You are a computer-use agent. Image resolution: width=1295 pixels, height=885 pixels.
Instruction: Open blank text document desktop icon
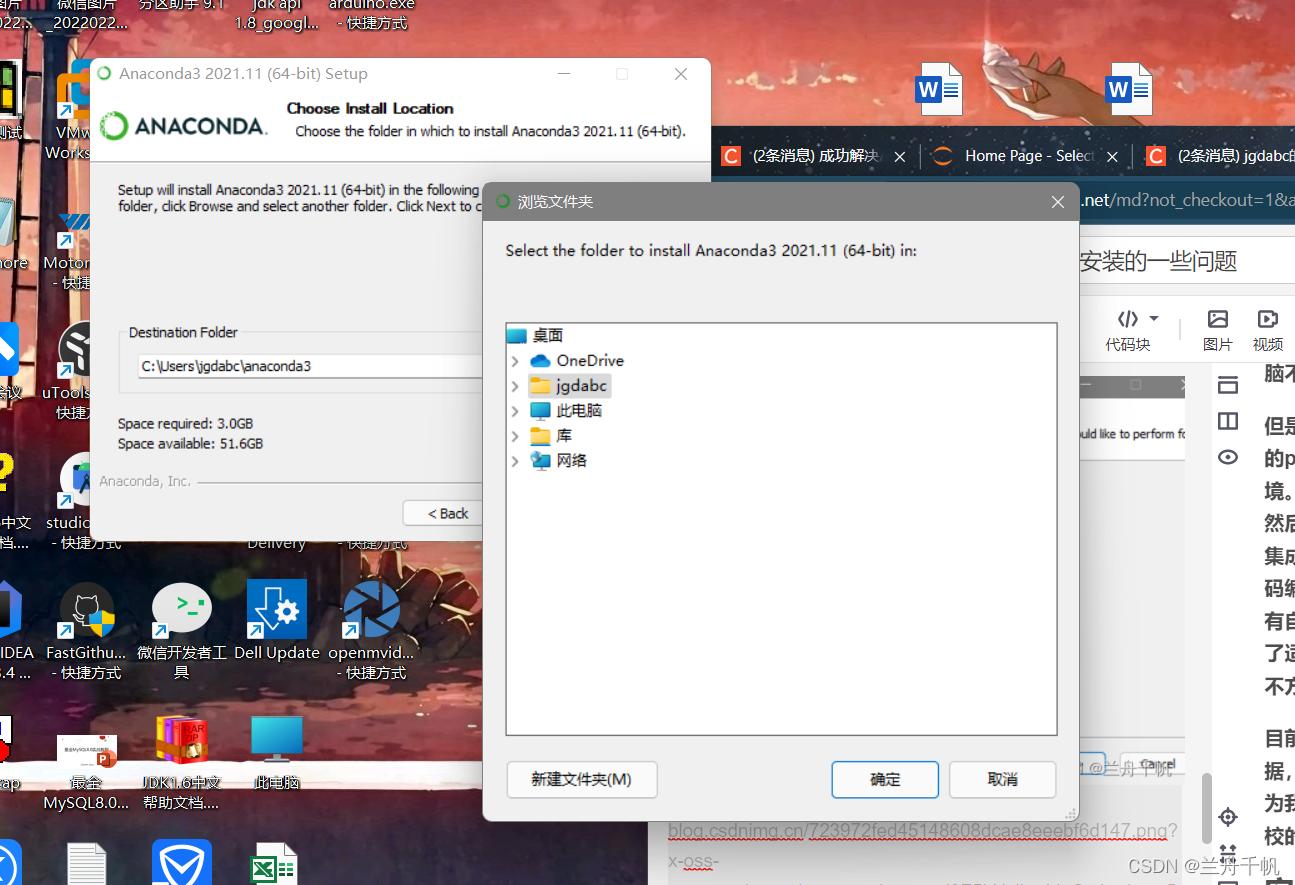pos(87,864)
